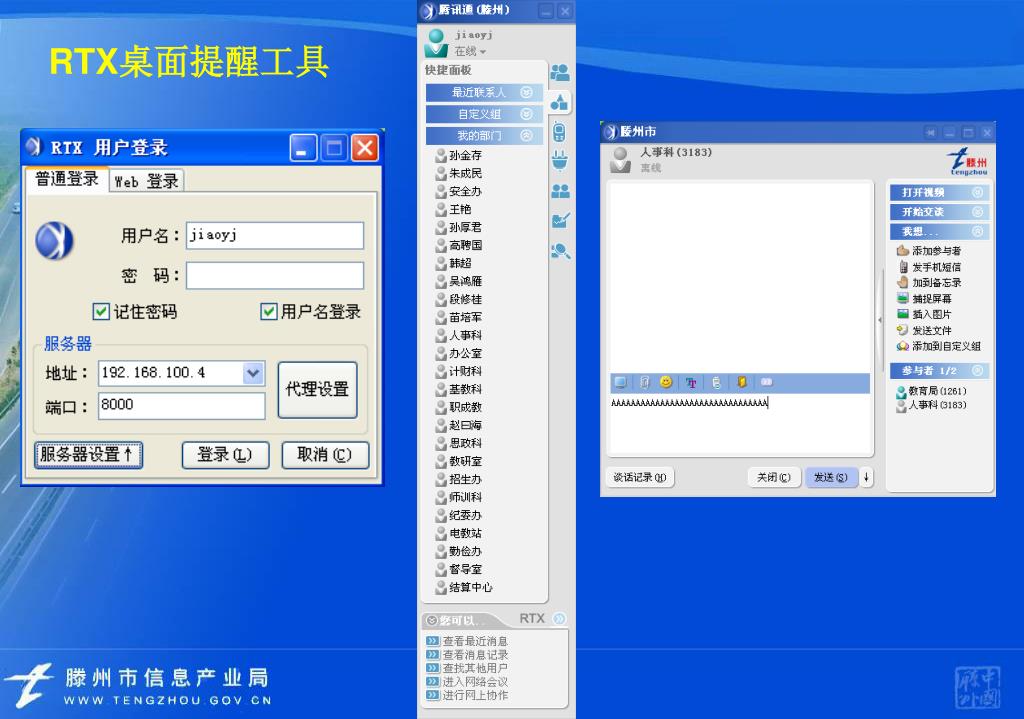Click the contacts icon in main panel sidebar
Viewport: 1024px width, 719px height.
560,72
